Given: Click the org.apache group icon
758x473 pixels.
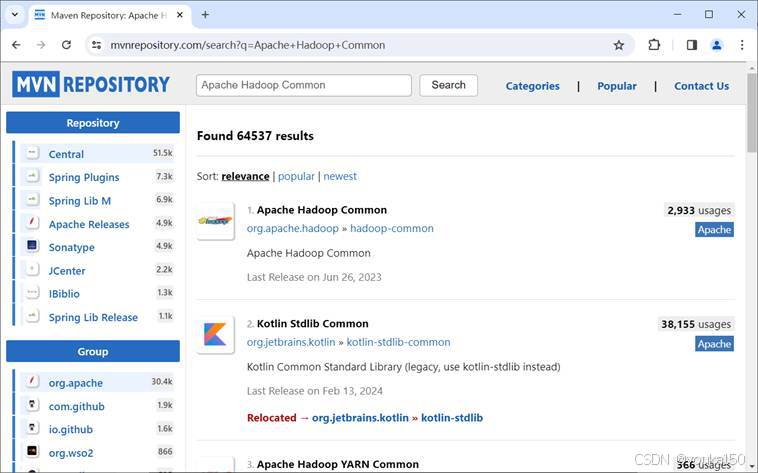Looking at the screenshot, I should (32, 382).
